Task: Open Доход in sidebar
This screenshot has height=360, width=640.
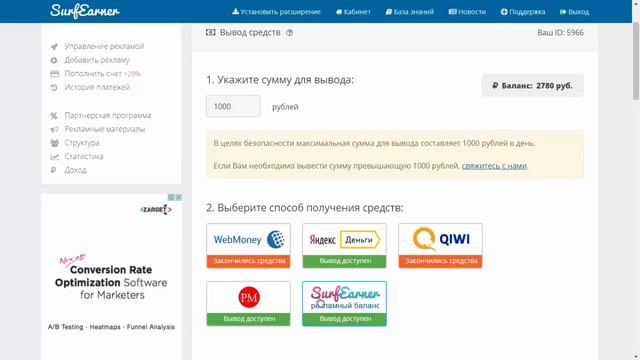Action: [76, 170]
